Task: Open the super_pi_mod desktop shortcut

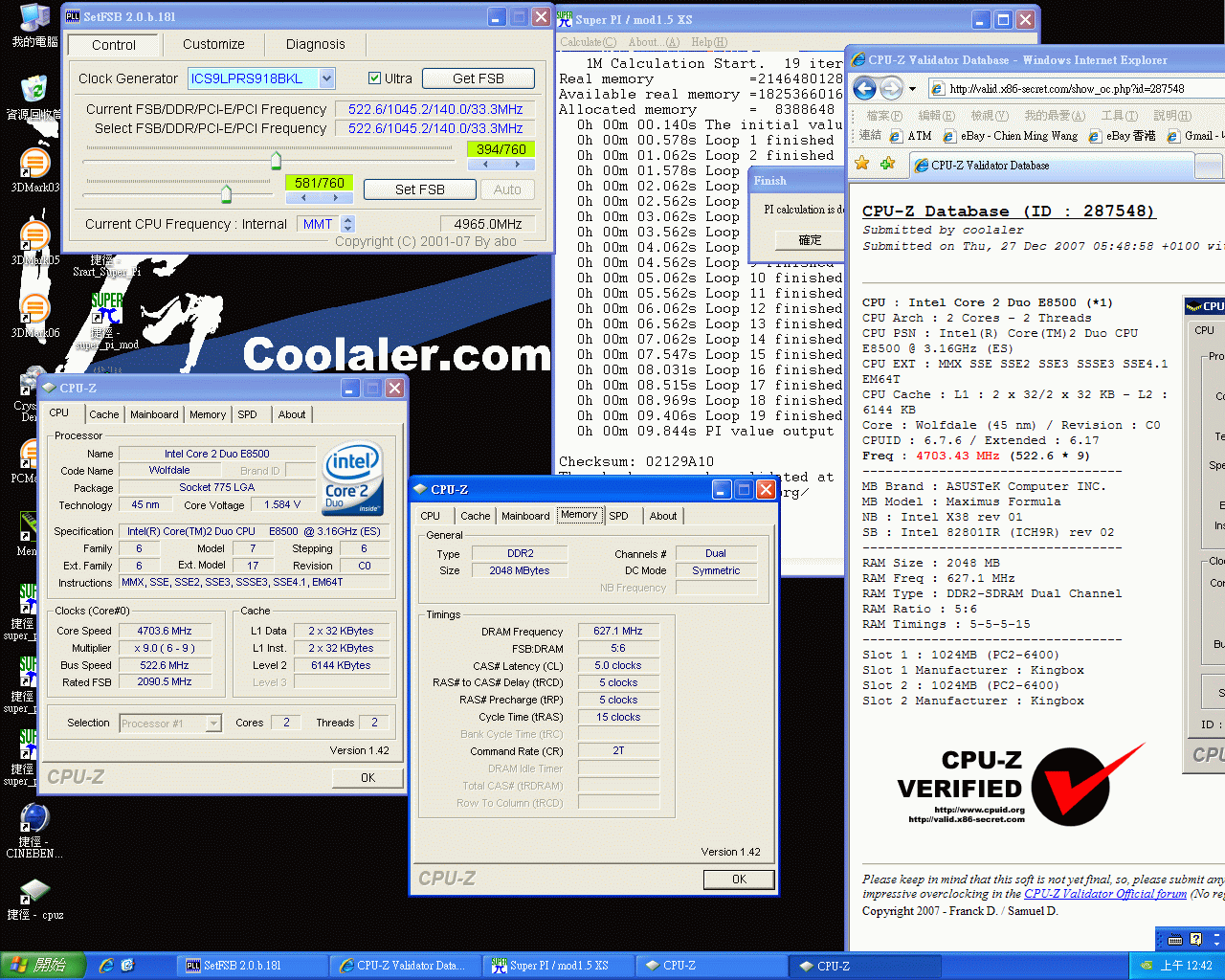Action: (107, 321)
